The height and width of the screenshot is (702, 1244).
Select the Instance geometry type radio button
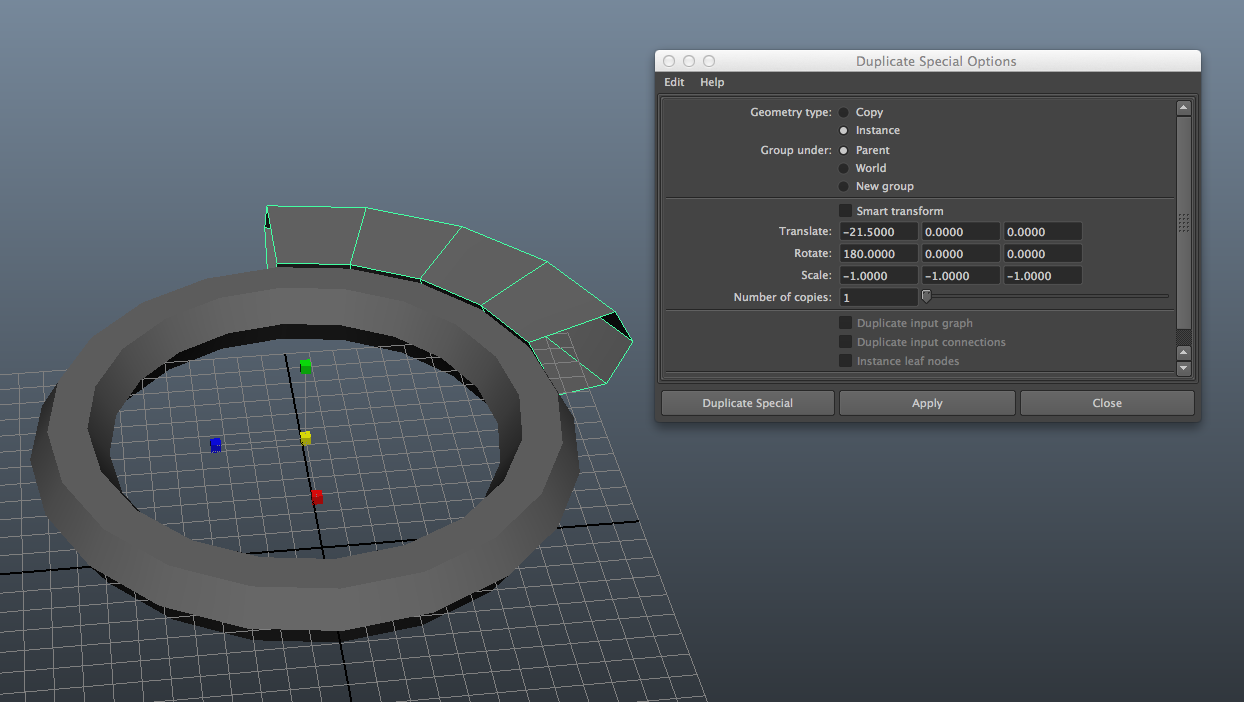[x=844, y=130]
